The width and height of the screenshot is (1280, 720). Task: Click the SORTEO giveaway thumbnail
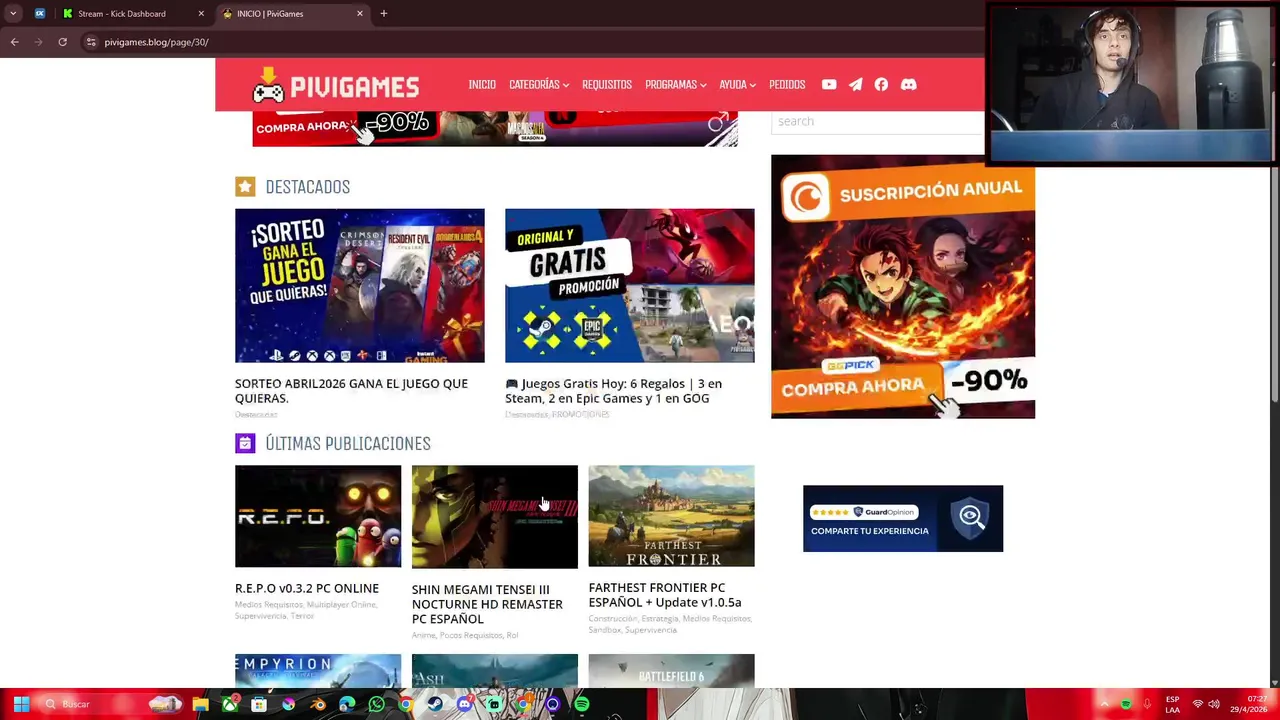360,286
